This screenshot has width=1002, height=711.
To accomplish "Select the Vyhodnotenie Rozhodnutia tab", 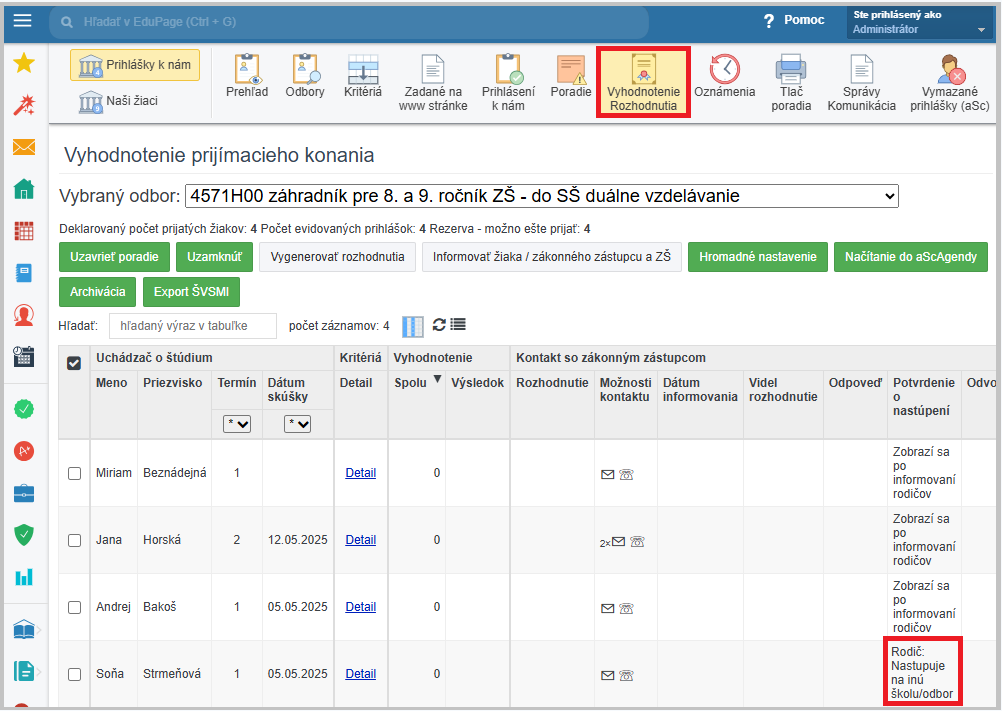I will click(x=644, y=82).
